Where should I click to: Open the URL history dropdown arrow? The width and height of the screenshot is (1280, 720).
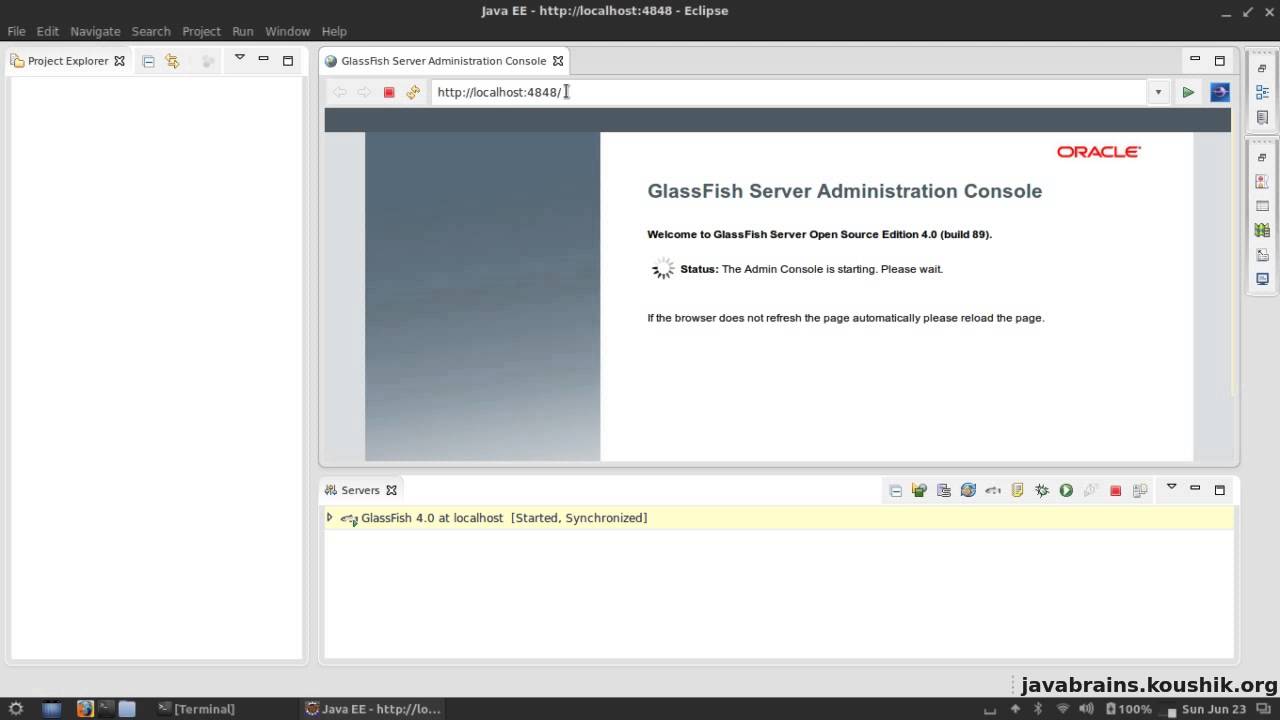click(1158, 92)
